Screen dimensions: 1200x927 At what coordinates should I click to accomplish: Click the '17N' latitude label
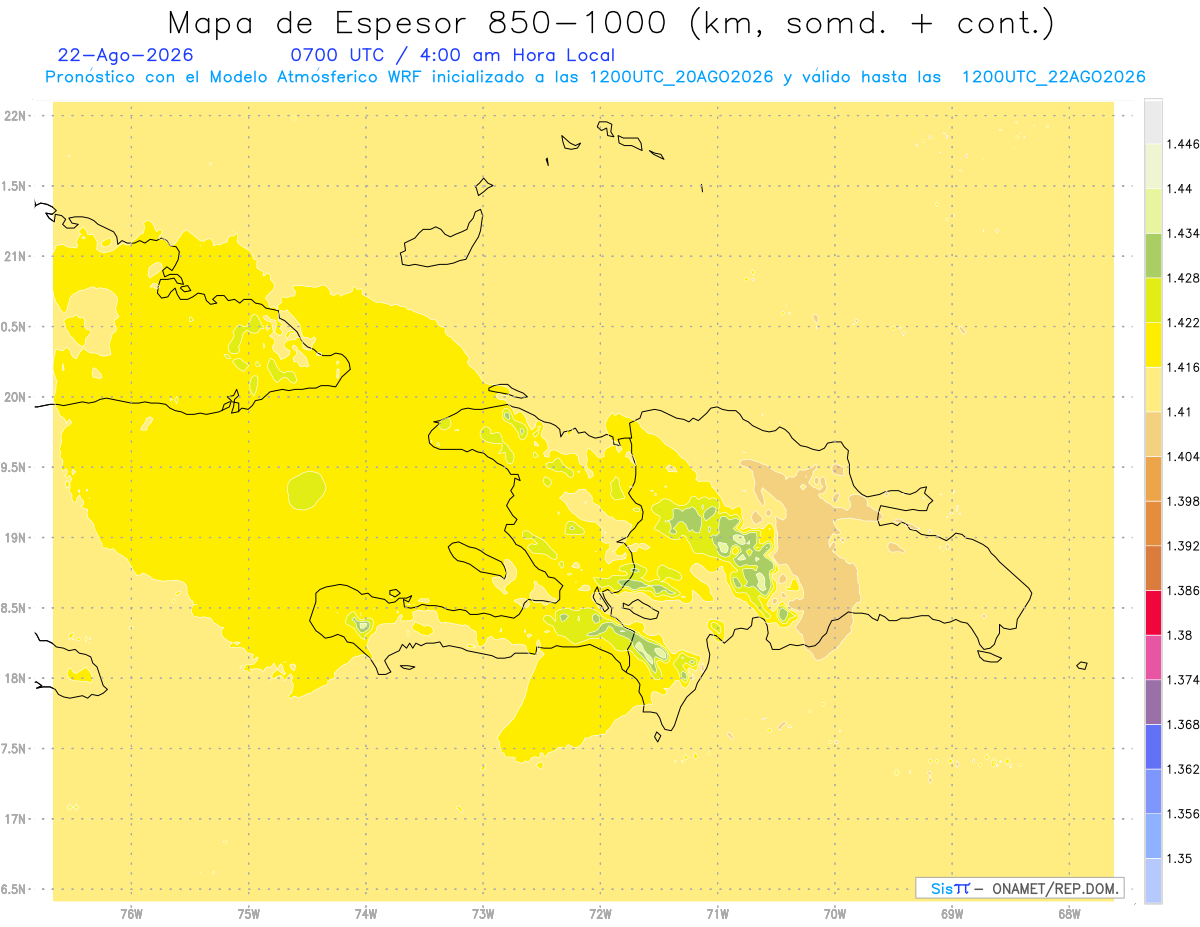[x=14, y=819]
